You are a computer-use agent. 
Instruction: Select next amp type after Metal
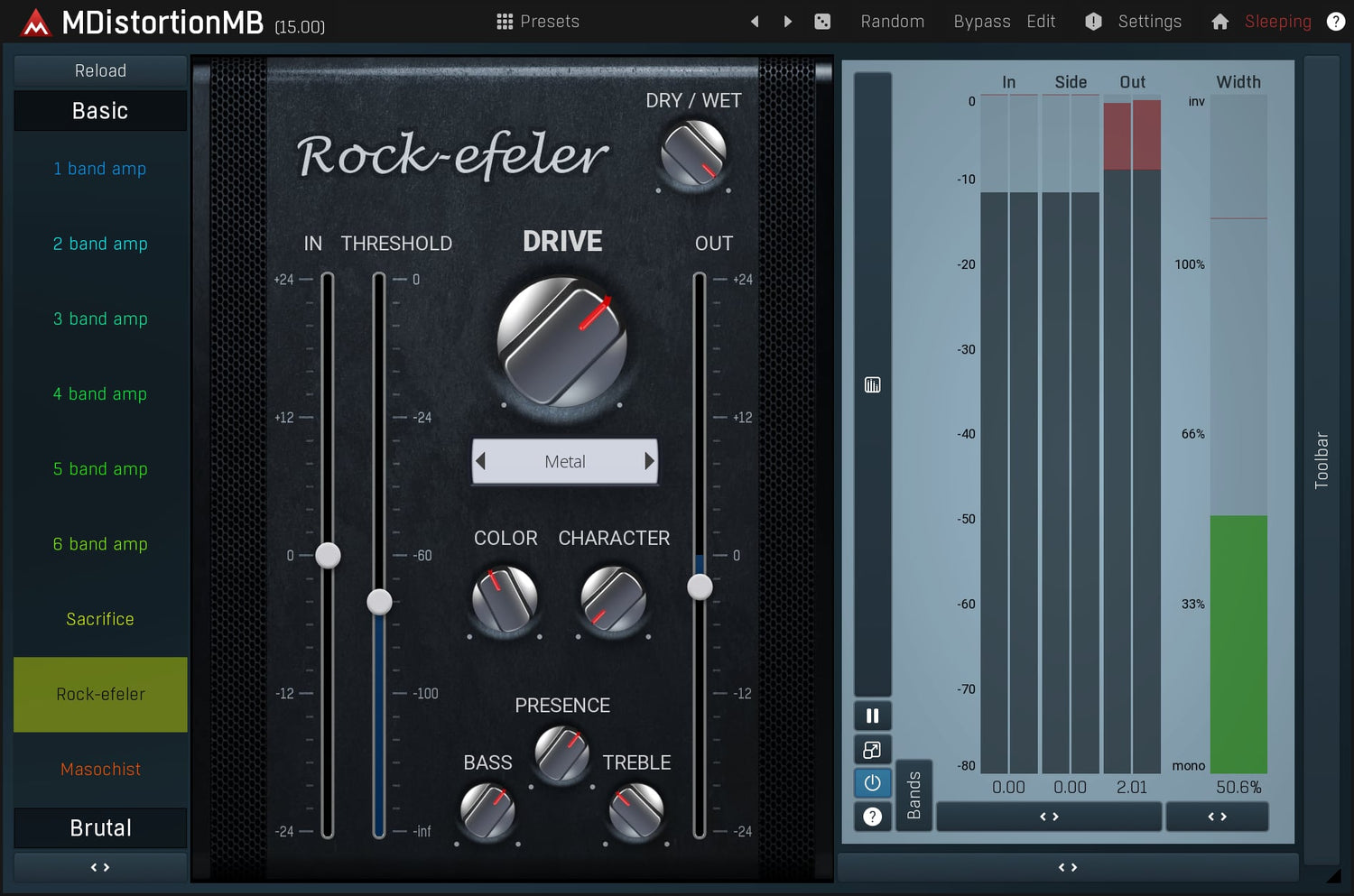pyautogui.click(x=648, y=461)
